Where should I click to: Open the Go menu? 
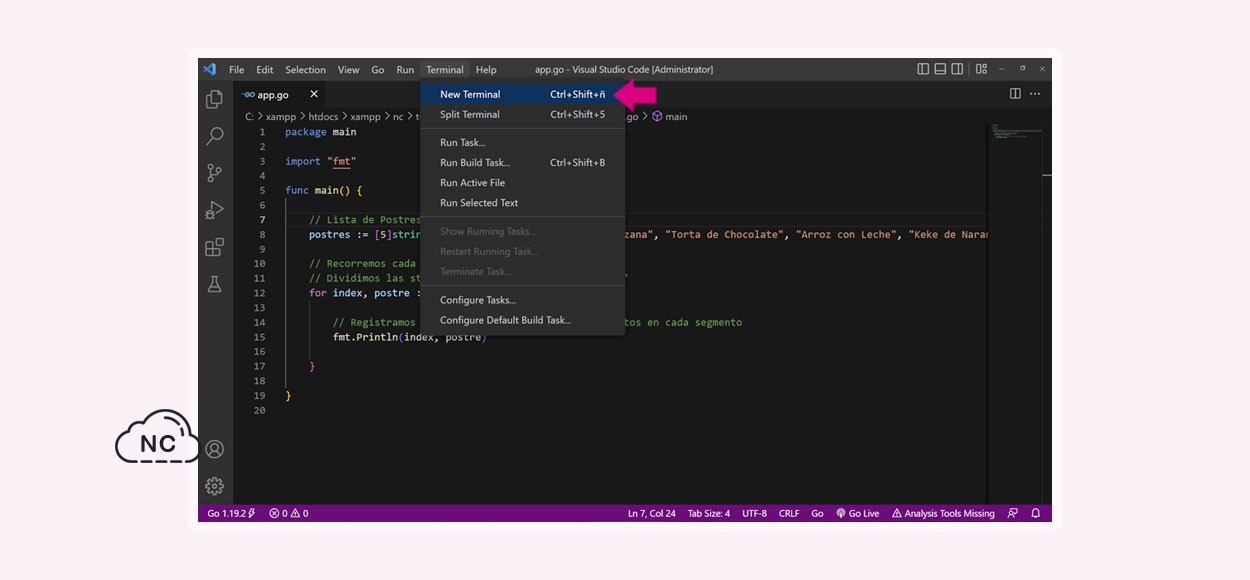coord(378,70)
